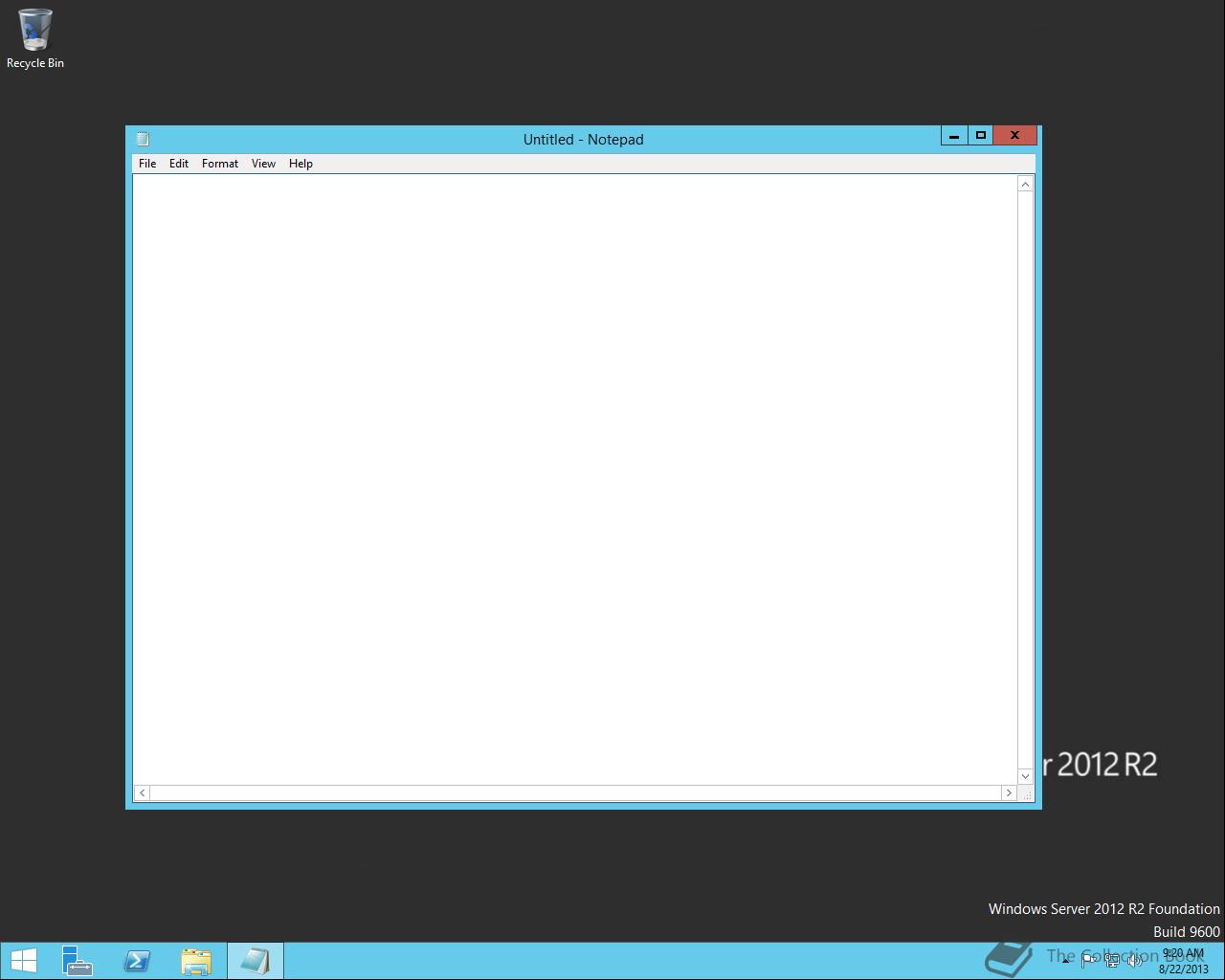
Task: Open the Edit menu
Action: coord(179,164)
